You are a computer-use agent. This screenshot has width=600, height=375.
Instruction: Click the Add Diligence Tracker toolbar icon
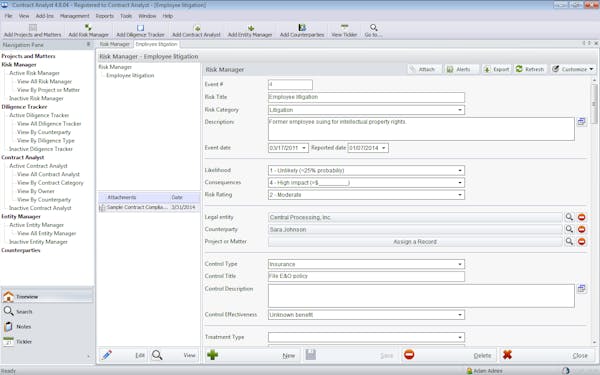tap(140, 28)
